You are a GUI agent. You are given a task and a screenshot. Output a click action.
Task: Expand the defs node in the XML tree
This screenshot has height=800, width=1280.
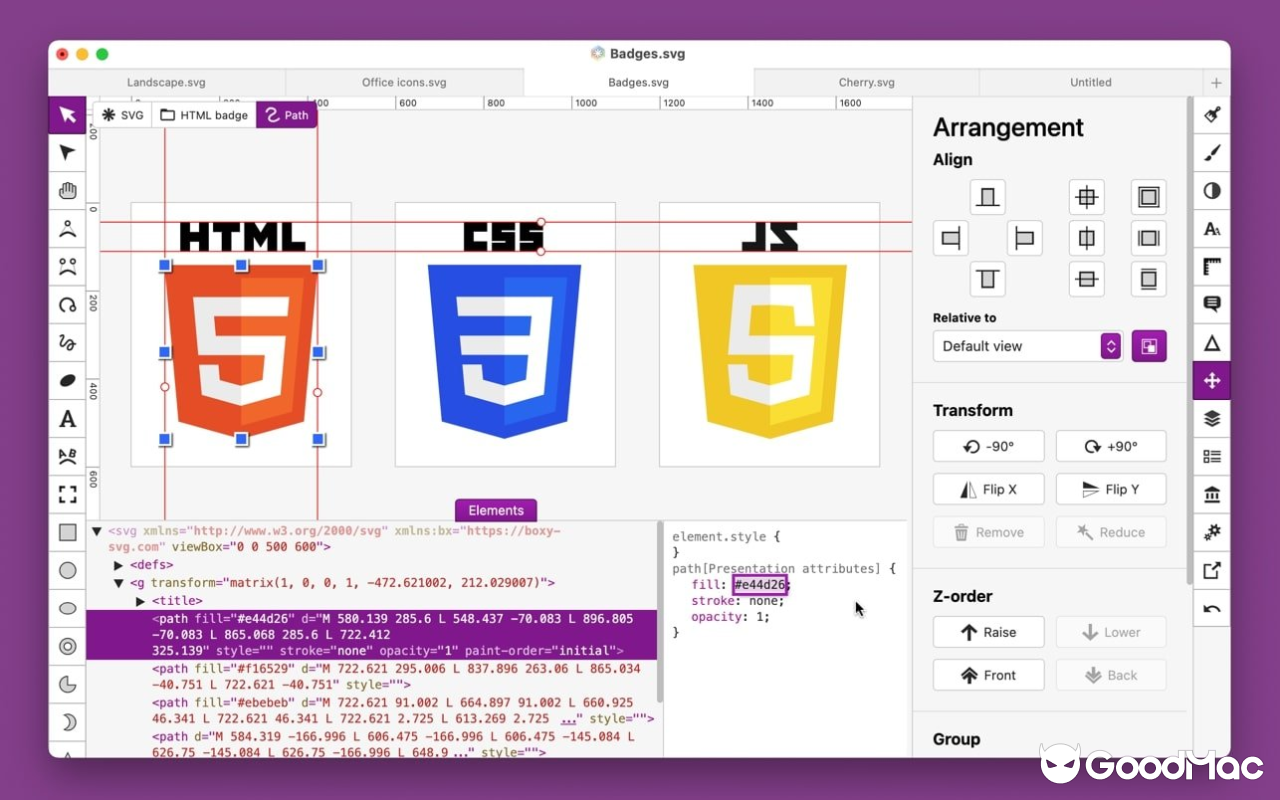[118, 564]
